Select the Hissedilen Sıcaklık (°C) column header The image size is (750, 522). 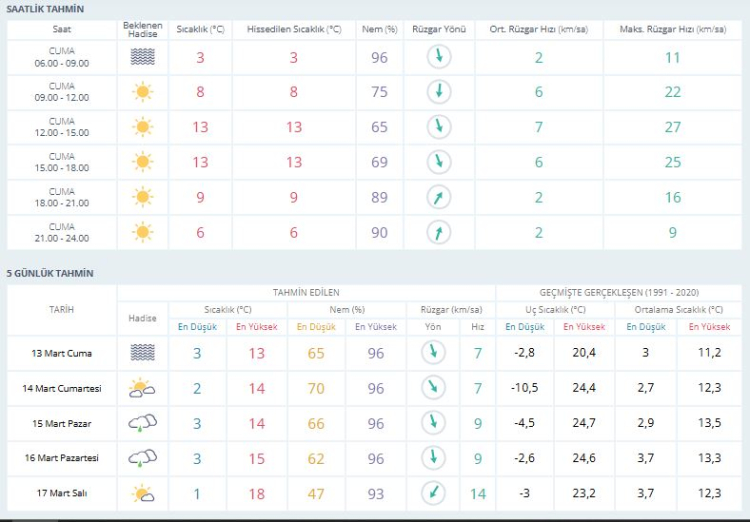(294, 30)
